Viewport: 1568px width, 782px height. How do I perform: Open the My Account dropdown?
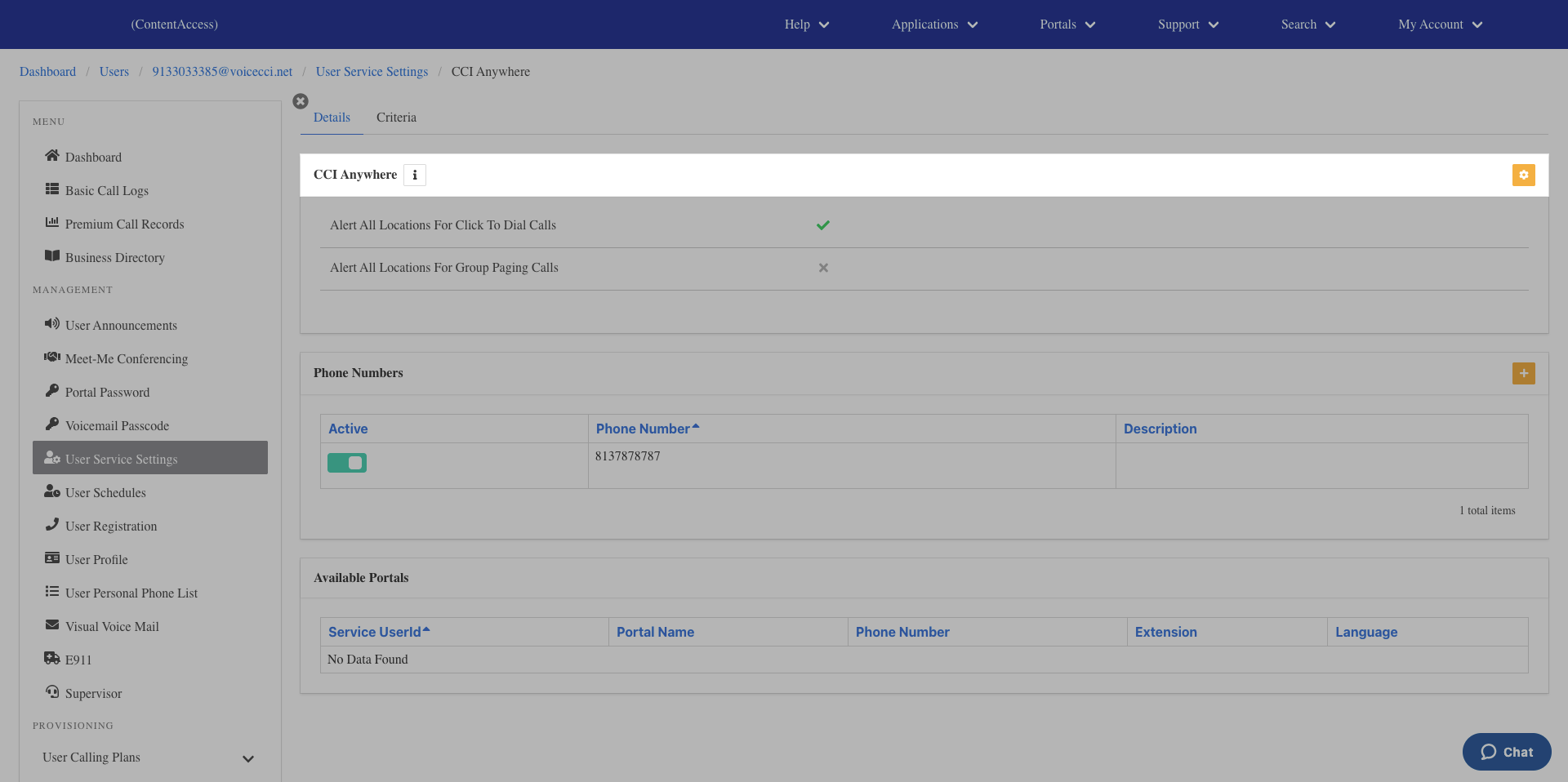click(1439, 24)
